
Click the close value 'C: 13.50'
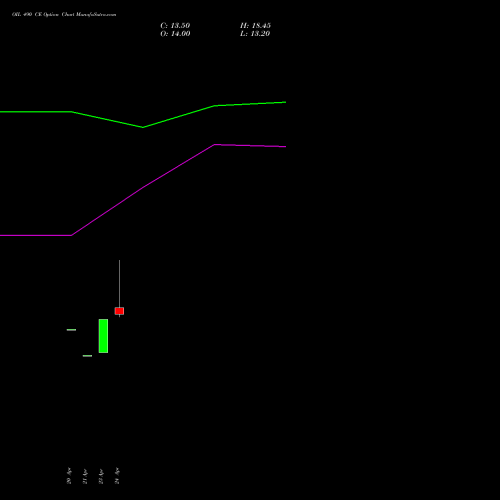point(175,26)
